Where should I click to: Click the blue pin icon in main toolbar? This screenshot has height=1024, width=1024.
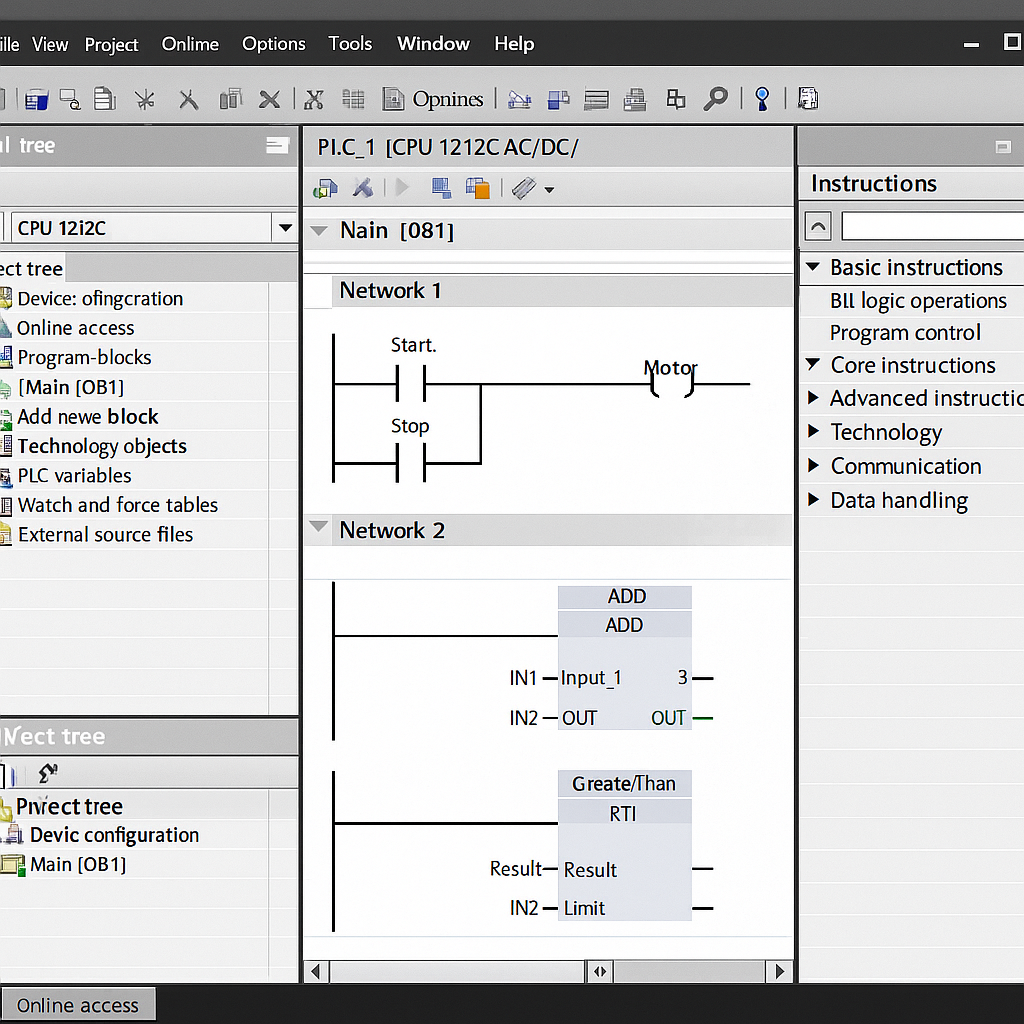click(x=762, y=98)
